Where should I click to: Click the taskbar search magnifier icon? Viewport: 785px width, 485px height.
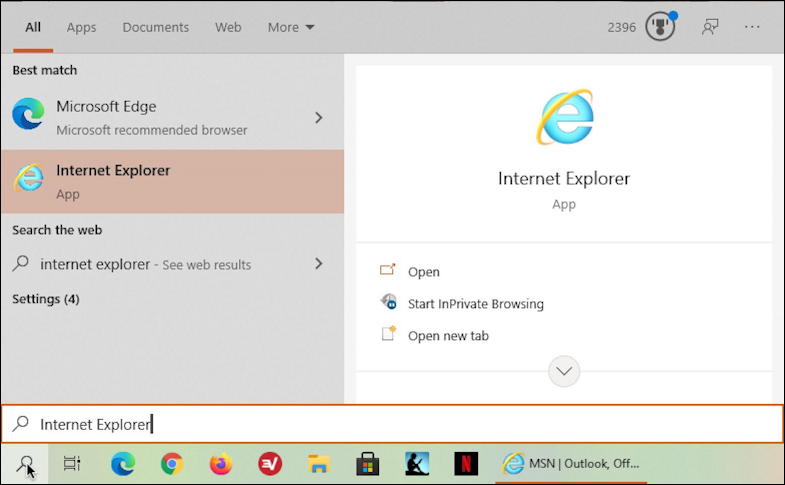click(x=25, y=464)
